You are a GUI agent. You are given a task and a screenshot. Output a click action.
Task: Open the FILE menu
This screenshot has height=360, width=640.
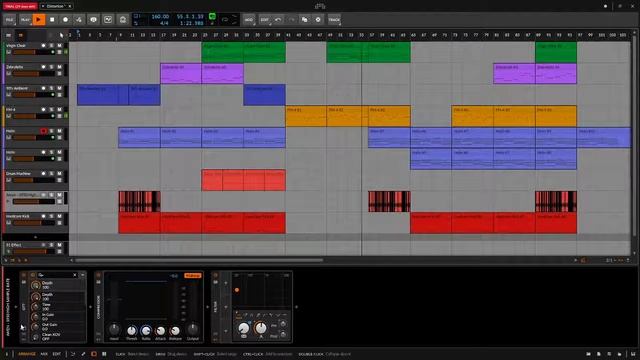9,19
